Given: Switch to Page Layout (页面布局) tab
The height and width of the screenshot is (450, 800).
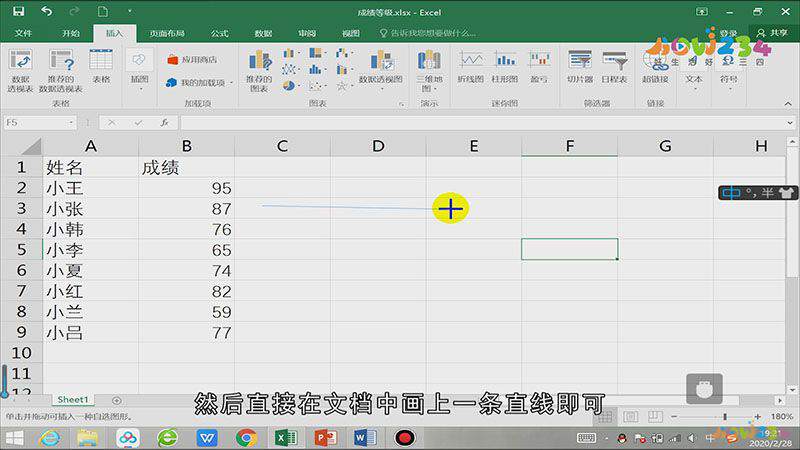Looking at the screenshot, I should pyautogui.click(x=167, y=33).
